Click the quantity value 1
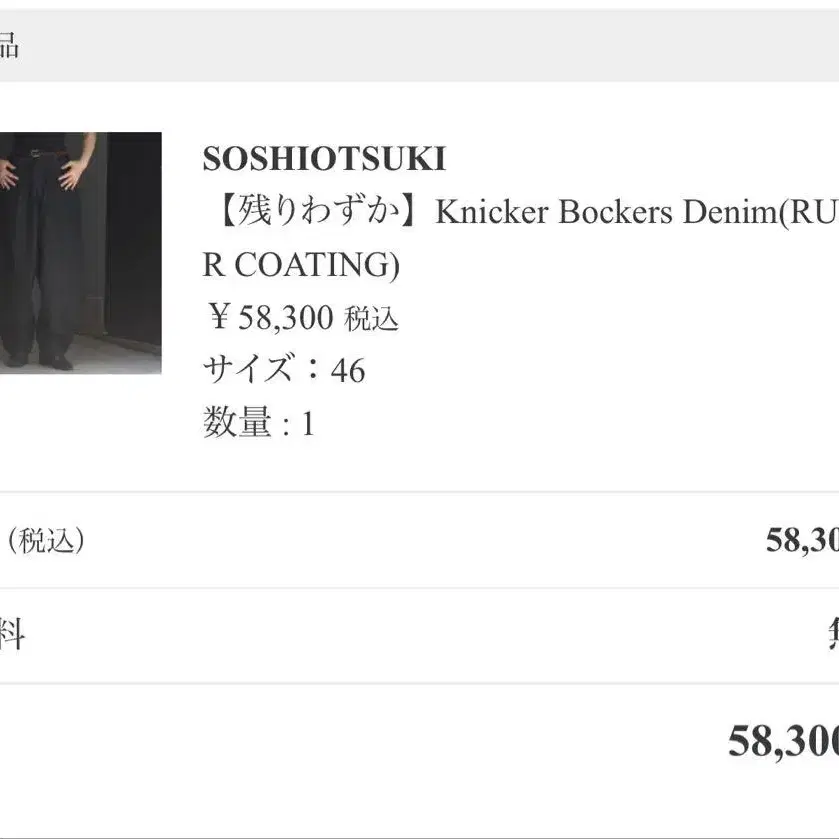839x839 pixels. coord(308,424)
